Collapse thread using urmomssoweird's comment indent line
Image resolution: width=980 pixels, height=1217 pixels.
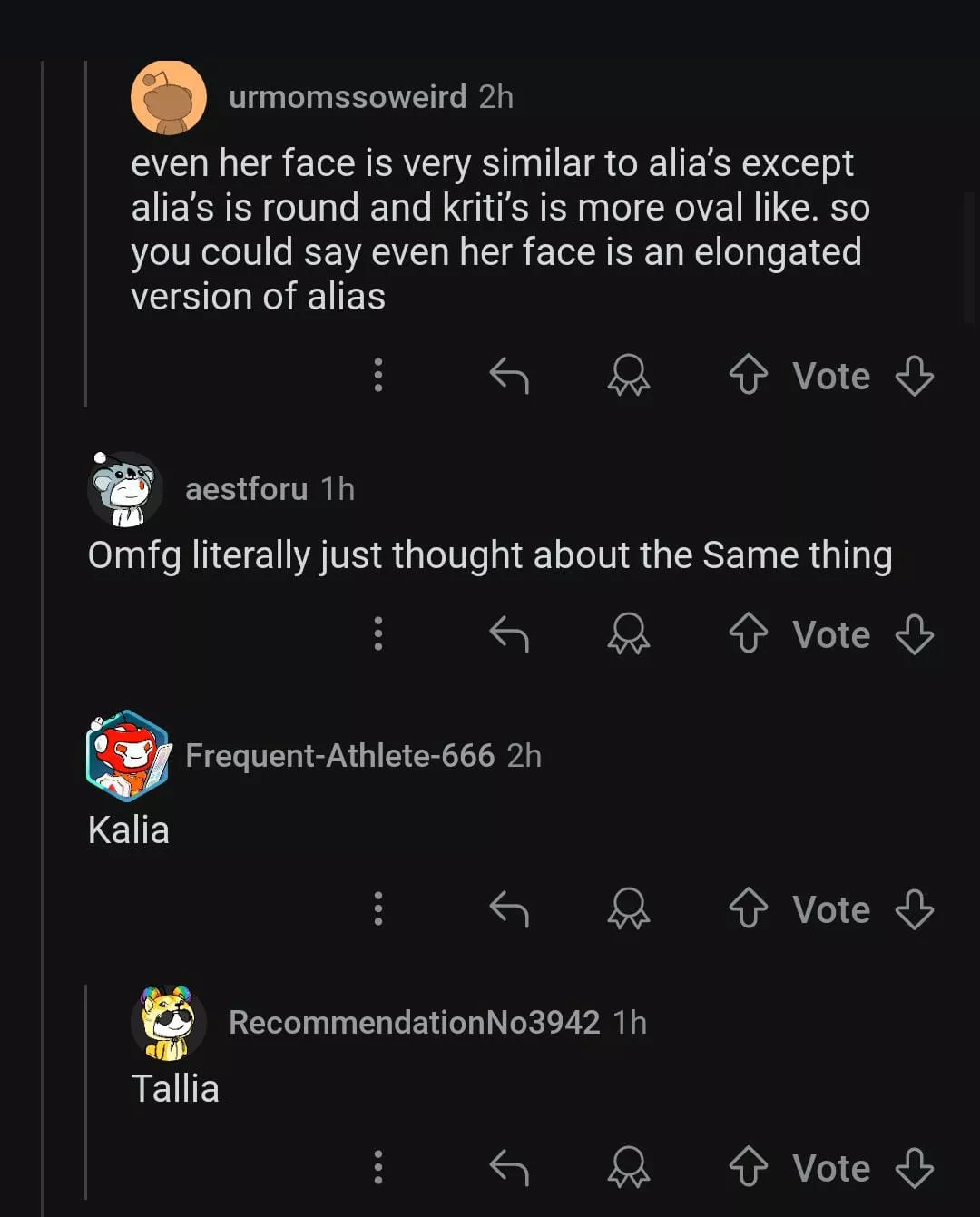[x=85, y=234]
